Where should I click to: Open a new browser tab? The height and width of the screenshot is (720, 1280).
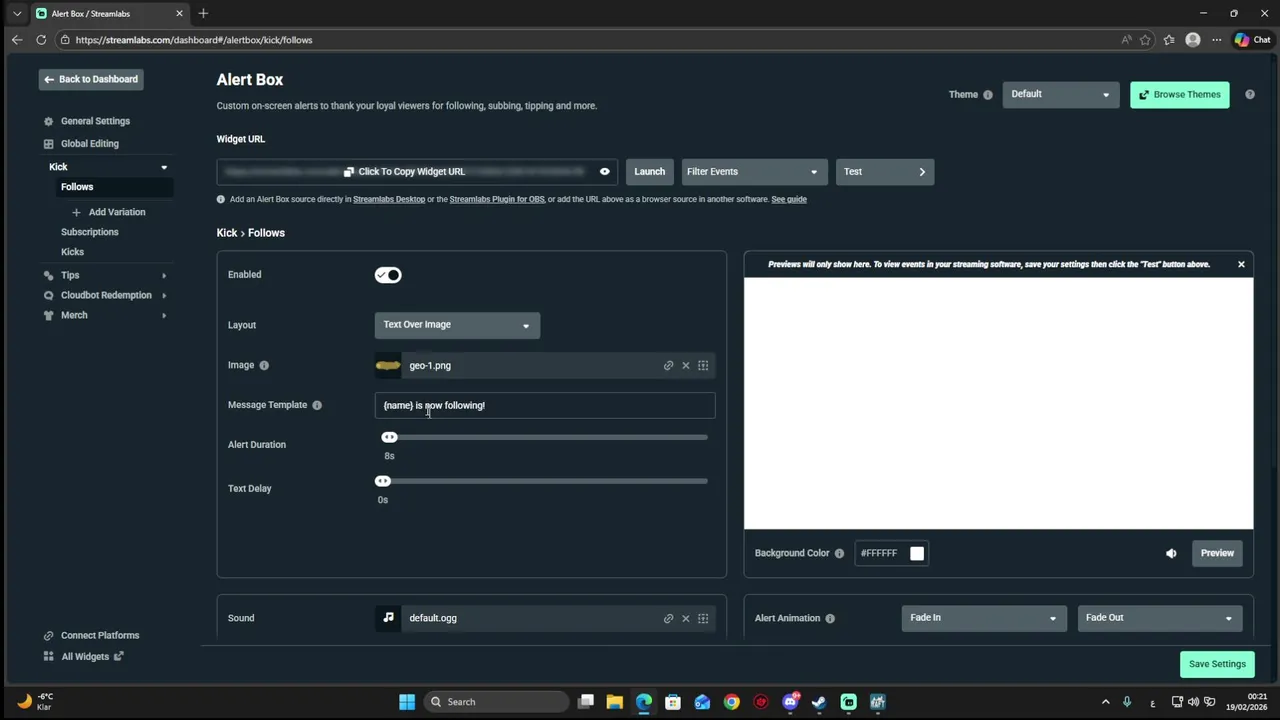point(203,13)
